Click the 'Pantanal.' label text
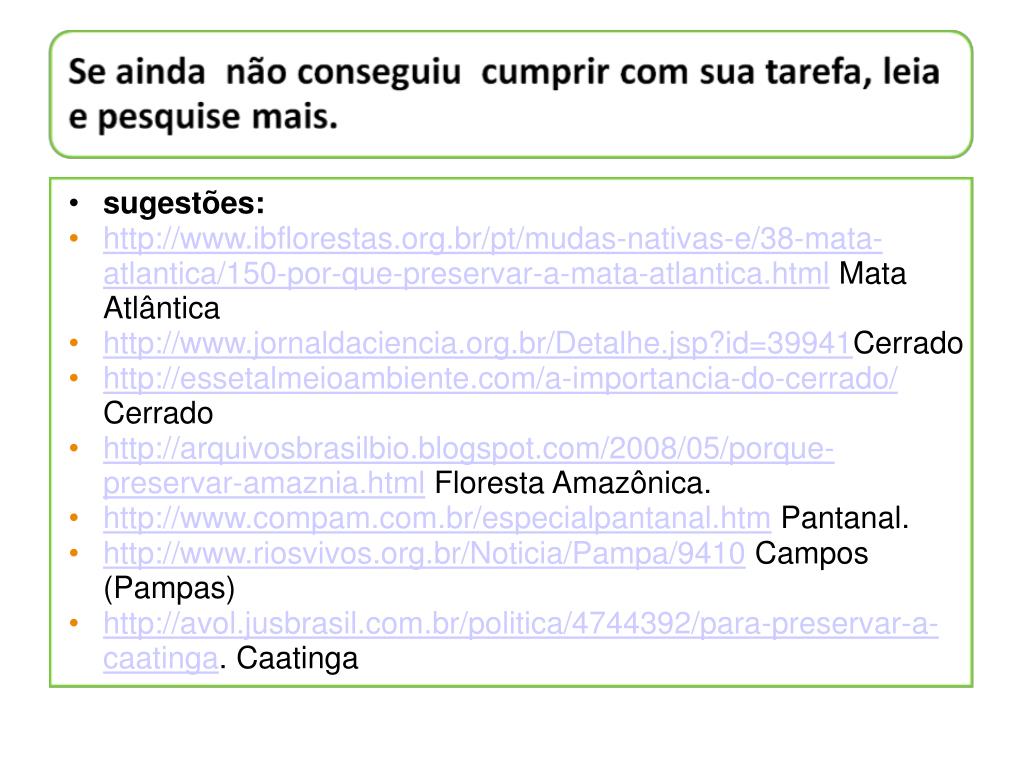This screenshot has width=1023, height=767. pos(845,519)
